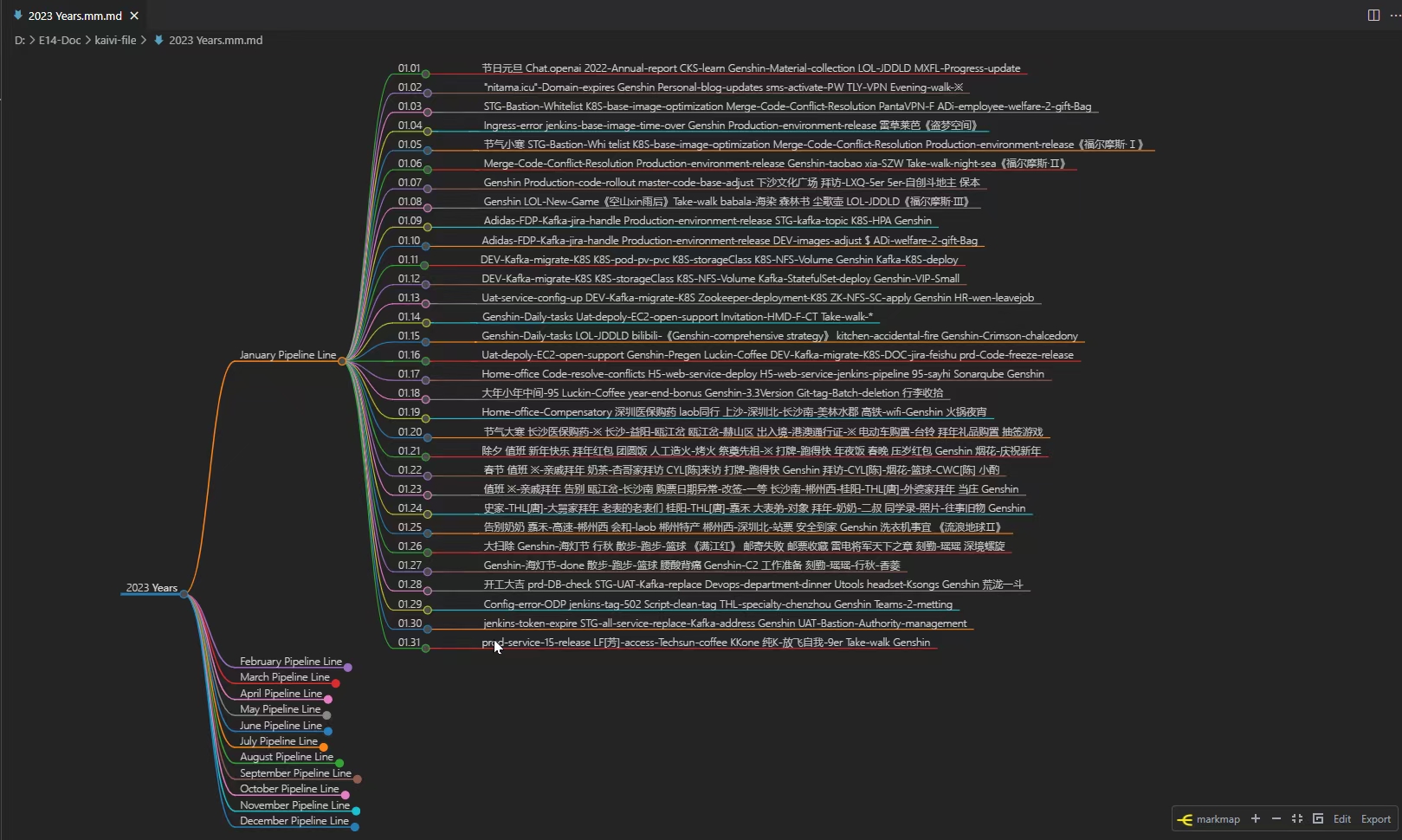Click the 'September Pipeline Line' label
1402x840 pixels.
point(295,772)
